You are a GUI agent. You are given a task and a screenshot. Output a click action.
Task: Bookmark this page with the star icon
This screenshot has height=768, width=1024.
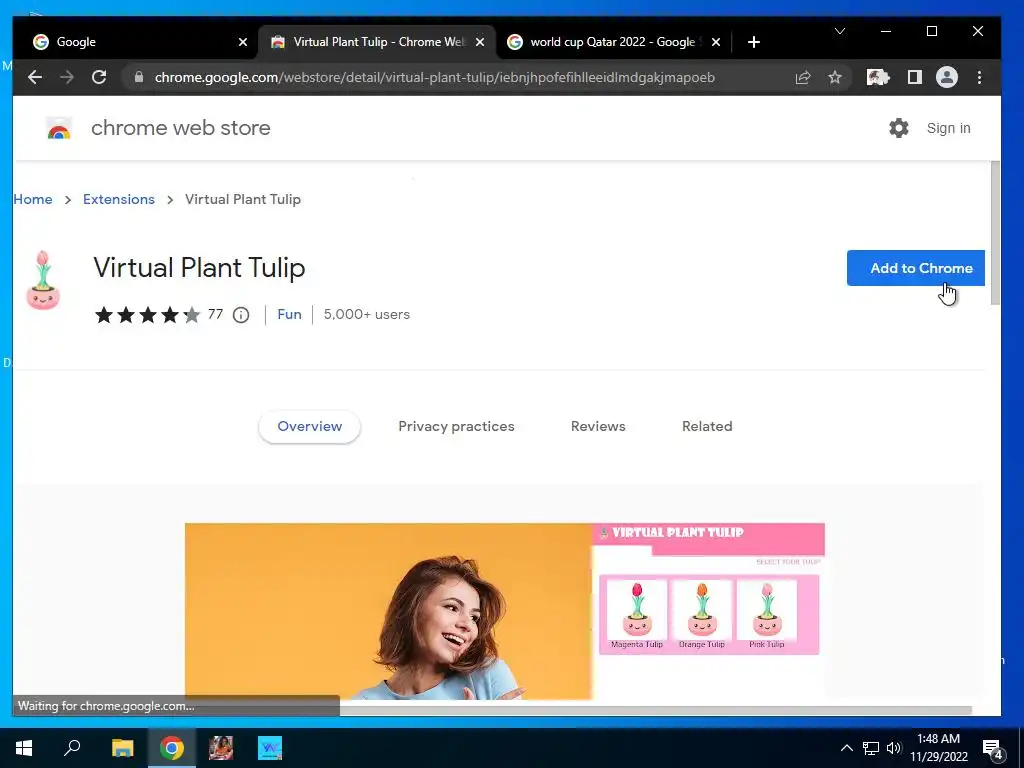[x=835, y=77]
